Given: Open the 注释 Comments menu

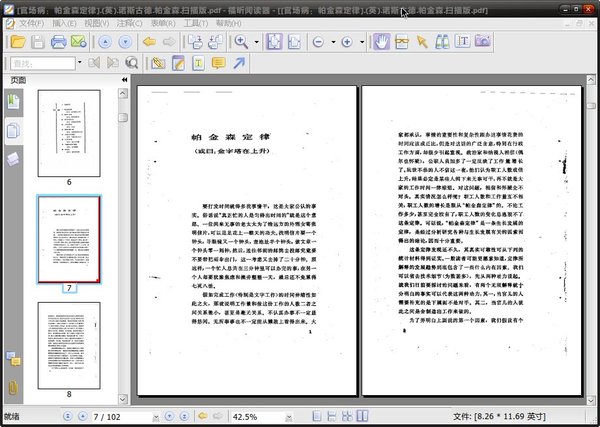Looking at the screenshot, I should point(129,24).
